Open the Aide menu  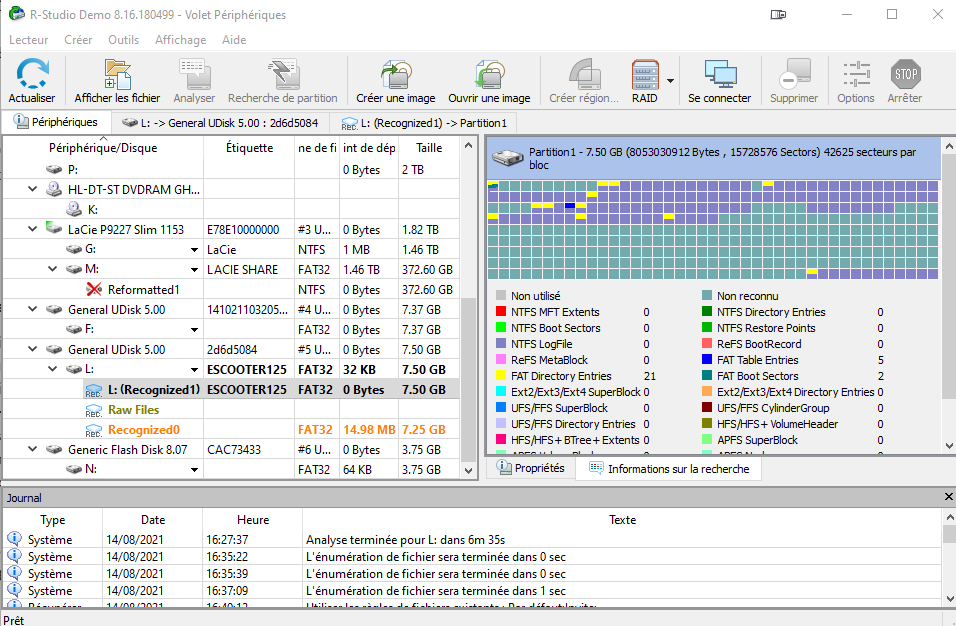[x=234, y=40]
